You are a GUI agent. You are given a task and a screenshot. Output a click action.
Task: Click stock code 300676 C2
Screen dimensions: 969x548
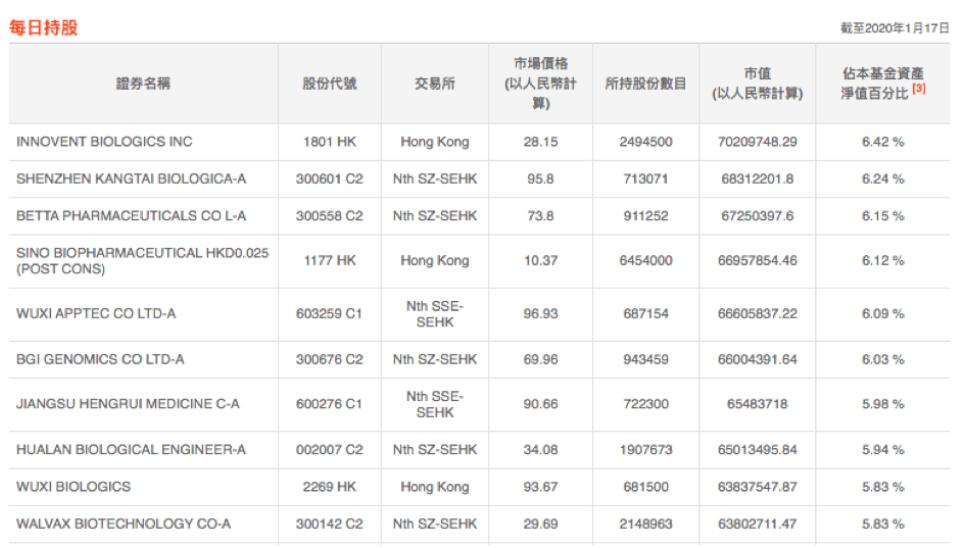point(329,359)
